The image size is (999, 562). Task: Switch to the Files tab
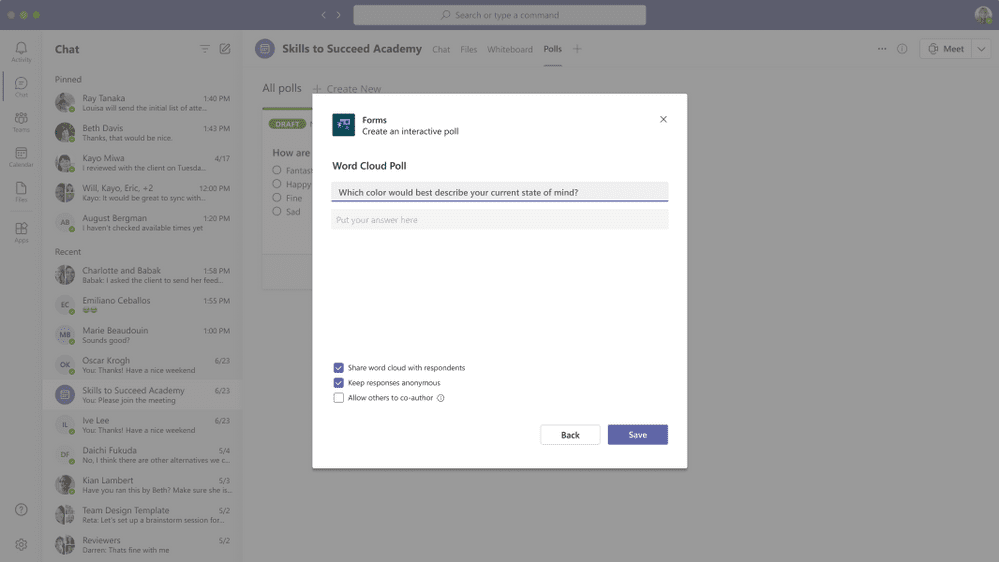[x=468, y=49]
